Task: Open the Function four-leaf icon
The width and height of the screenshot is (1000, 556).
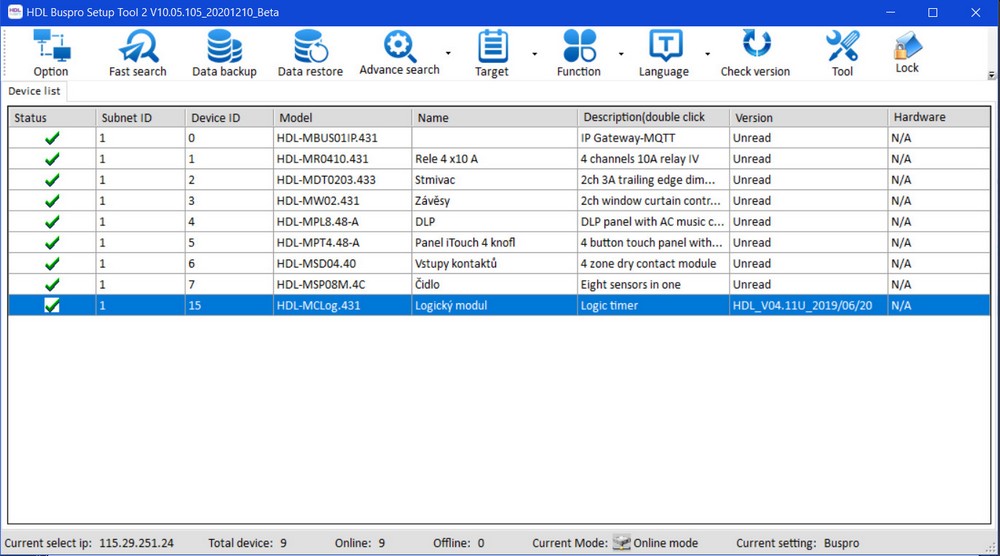Action: coord(579,45)
